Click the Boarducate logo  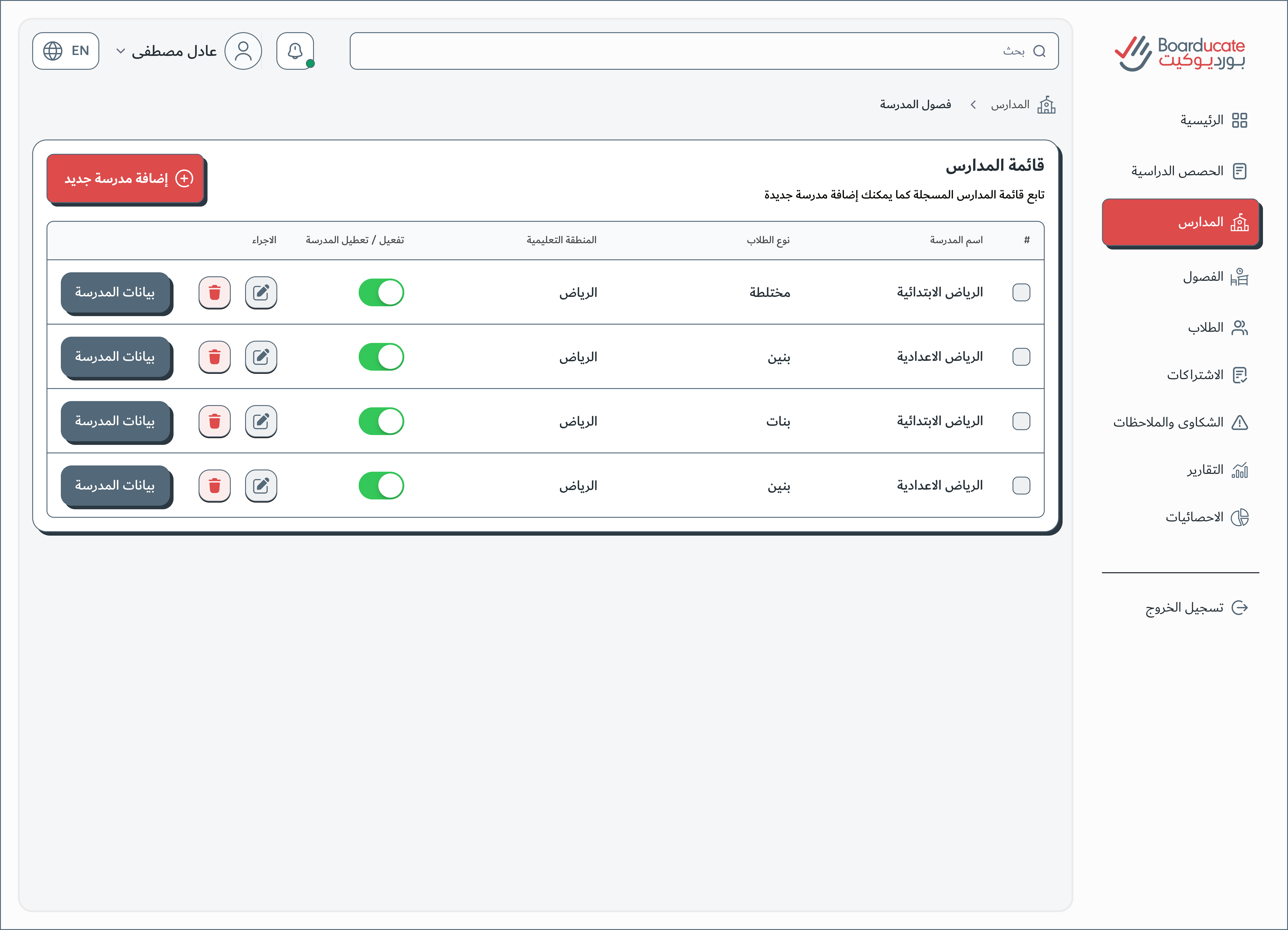pyautogui.click(x=1180, y=53)
